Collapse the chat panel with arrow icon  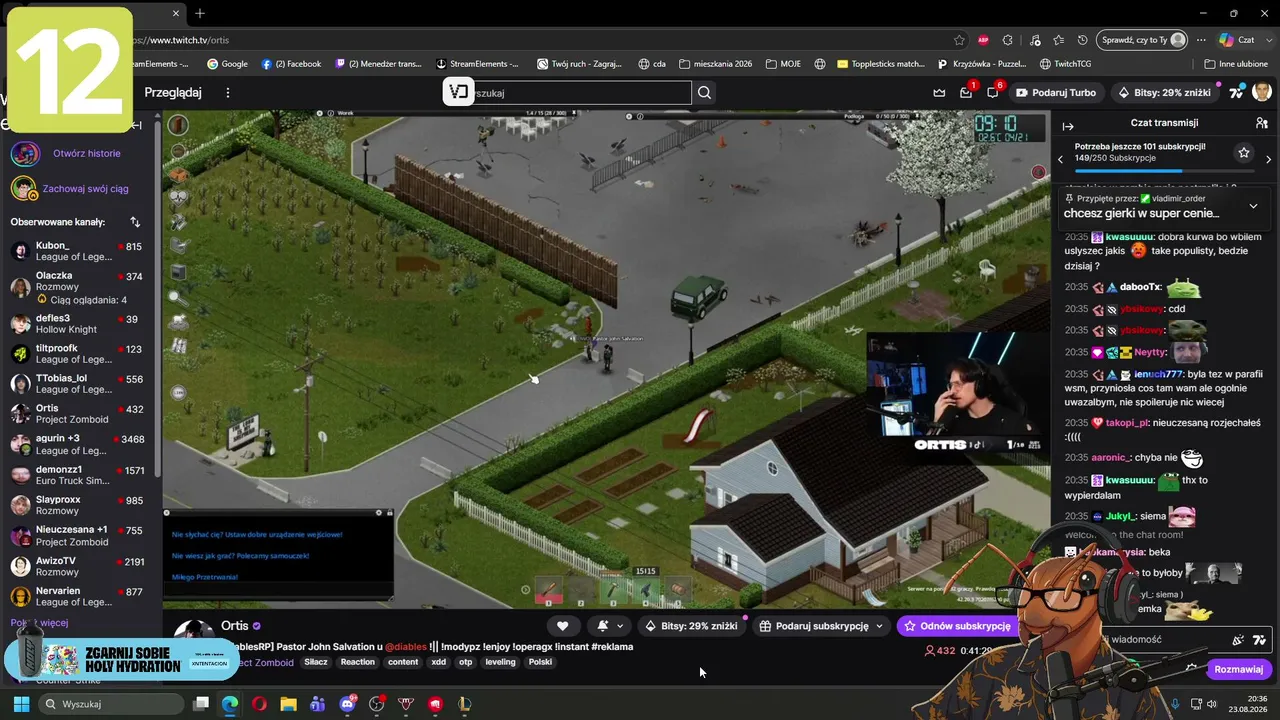coord(1068,126)
